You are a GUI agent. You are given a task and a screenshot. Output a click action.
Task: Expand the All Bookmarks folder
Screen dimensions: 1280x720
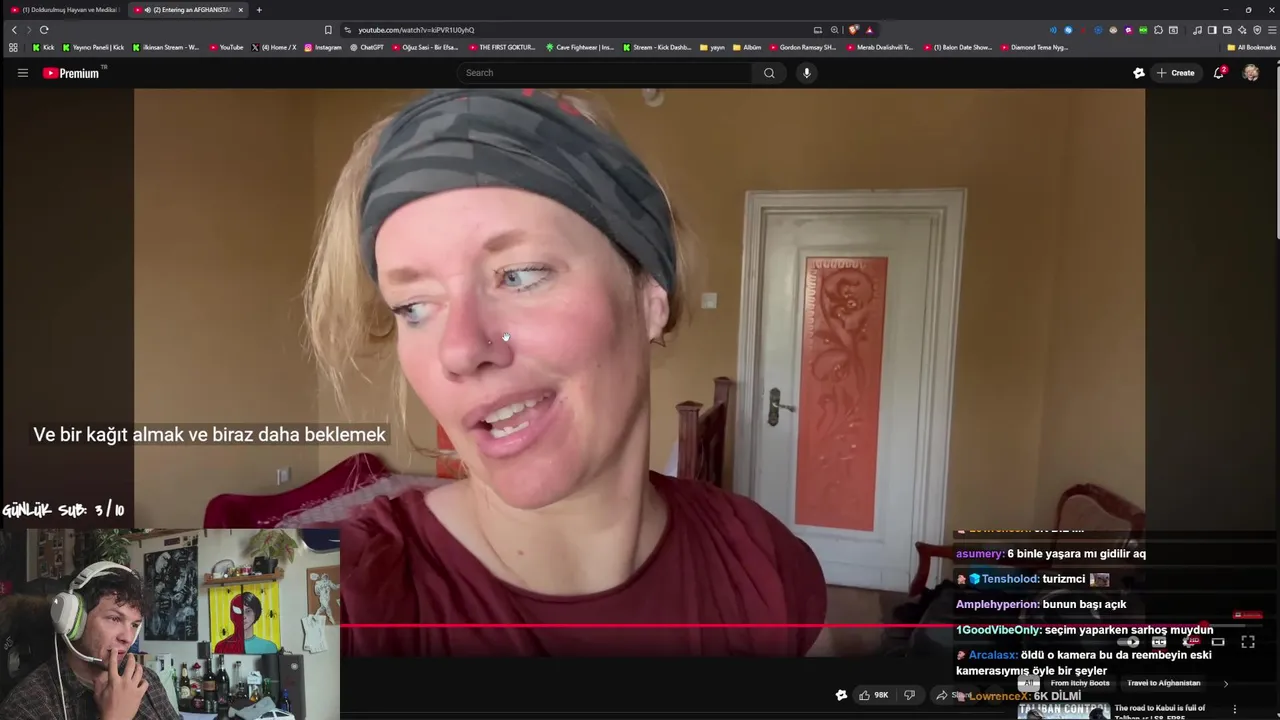tap(1251, 47)
